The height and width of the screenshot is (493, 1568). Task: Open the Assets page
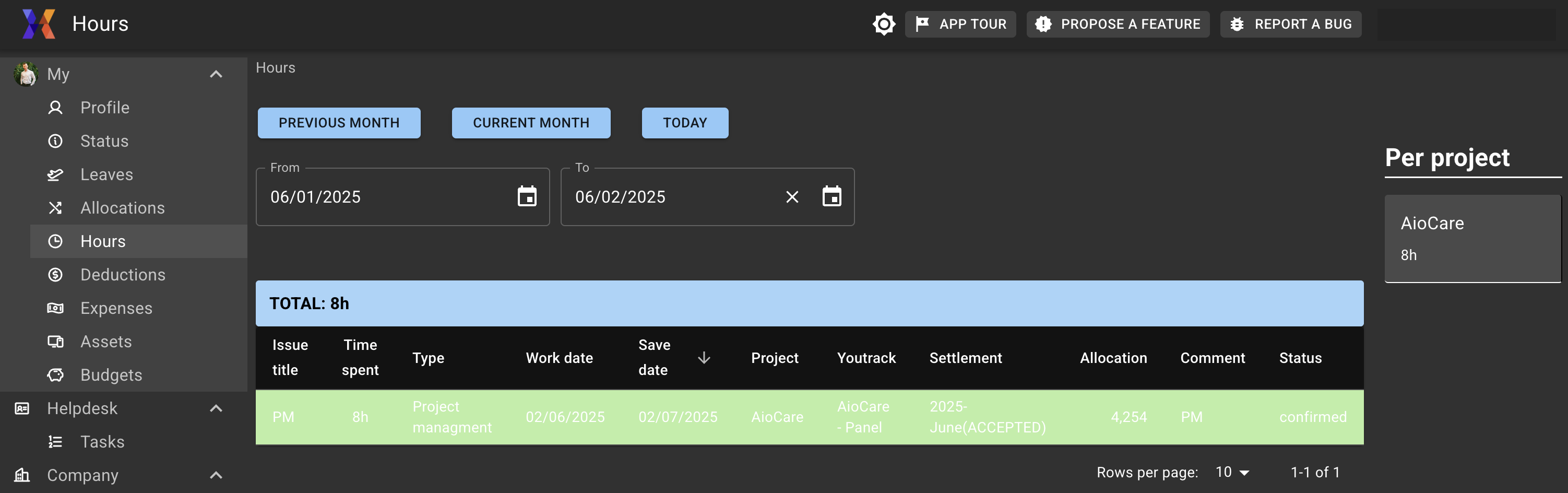pyautogui.click(x=106, y=342)
